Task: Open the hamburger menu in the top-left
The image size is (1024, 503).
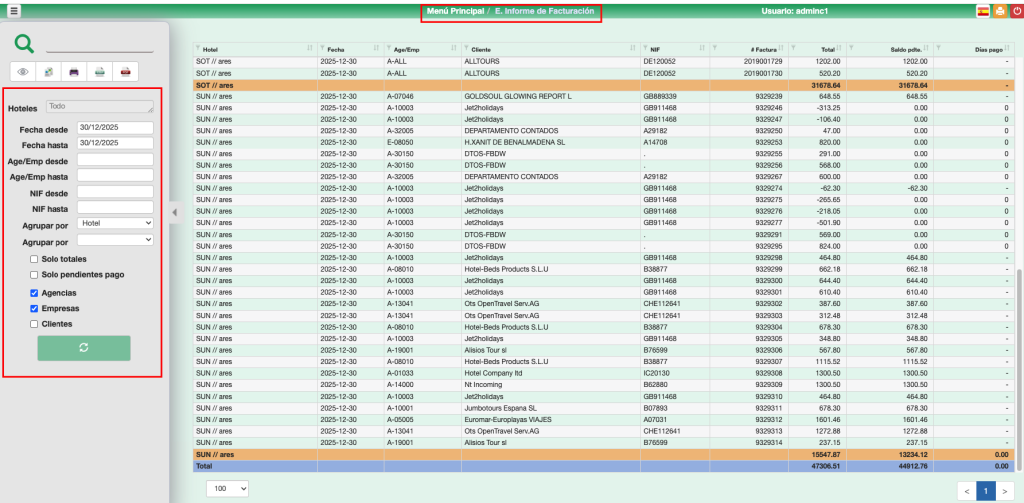Action: click(14, 11)
